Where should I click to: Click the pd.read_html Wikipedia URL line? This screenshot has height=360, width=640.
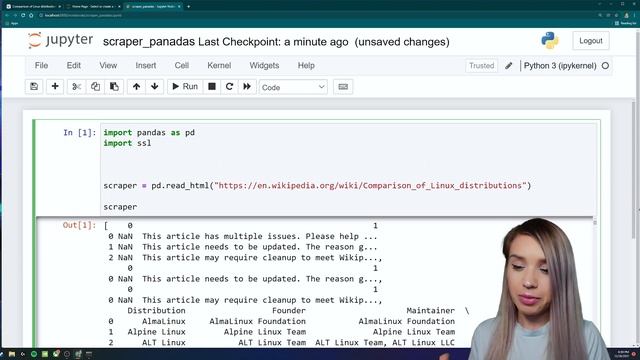[x=317, y=186]
